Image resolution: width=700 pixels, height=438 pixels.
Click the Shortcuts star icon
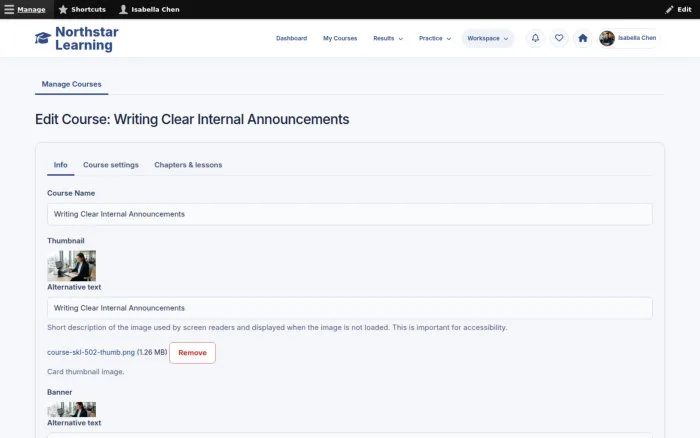63,9
